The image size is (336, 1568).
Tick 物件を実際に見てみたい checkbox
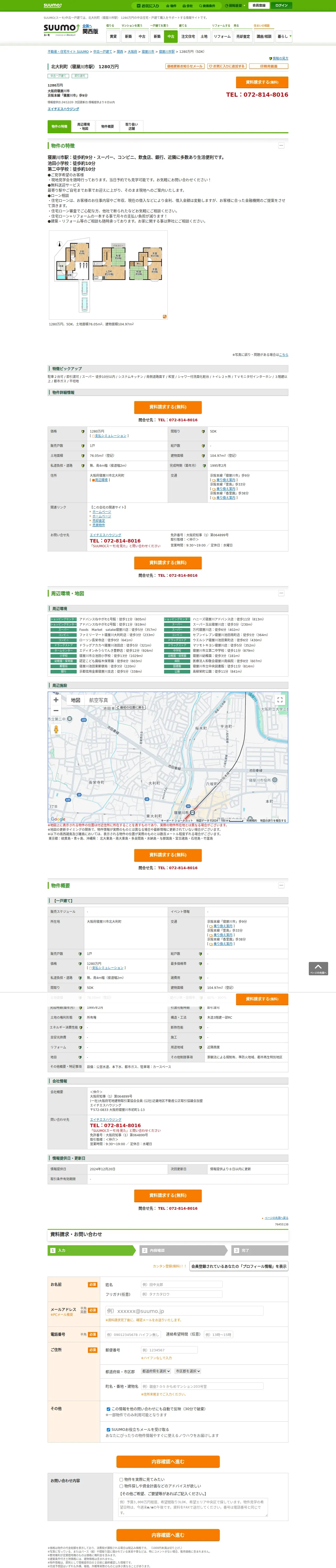[121, 1479]
